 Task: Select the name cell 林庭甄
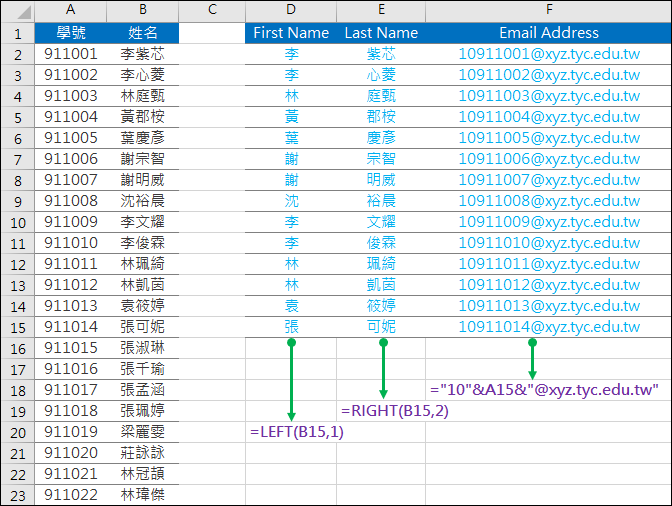tap(143, 96)
